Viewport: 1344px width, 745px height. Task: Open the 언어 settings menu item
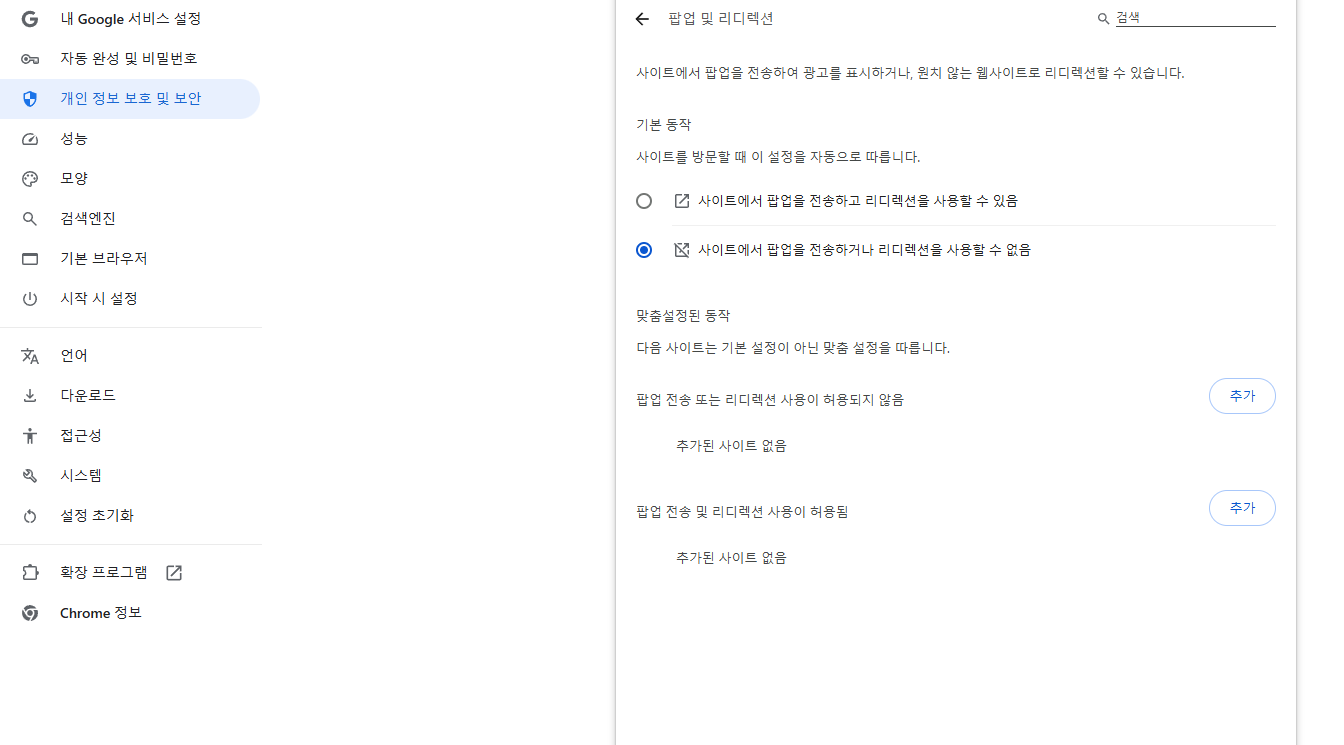(74, 356)
